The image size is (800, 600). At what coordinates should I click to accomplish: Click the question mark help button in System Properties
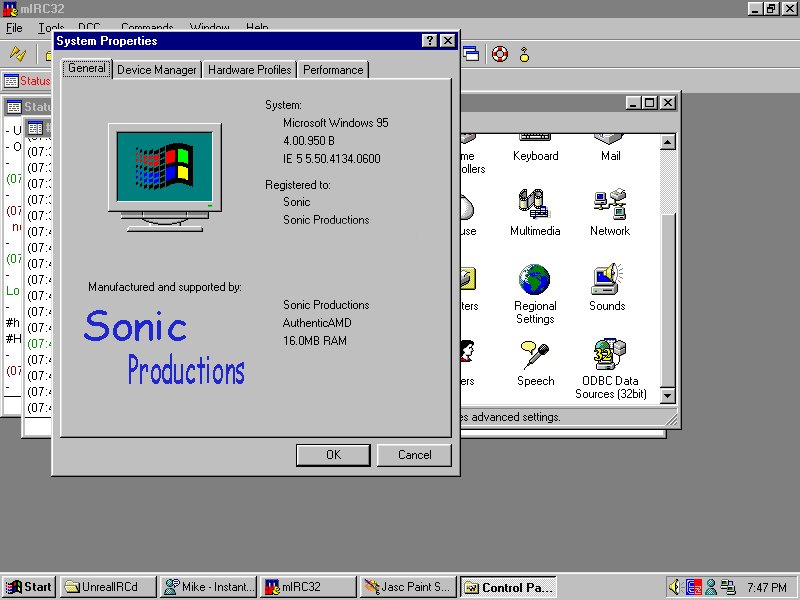coord(429,41)
